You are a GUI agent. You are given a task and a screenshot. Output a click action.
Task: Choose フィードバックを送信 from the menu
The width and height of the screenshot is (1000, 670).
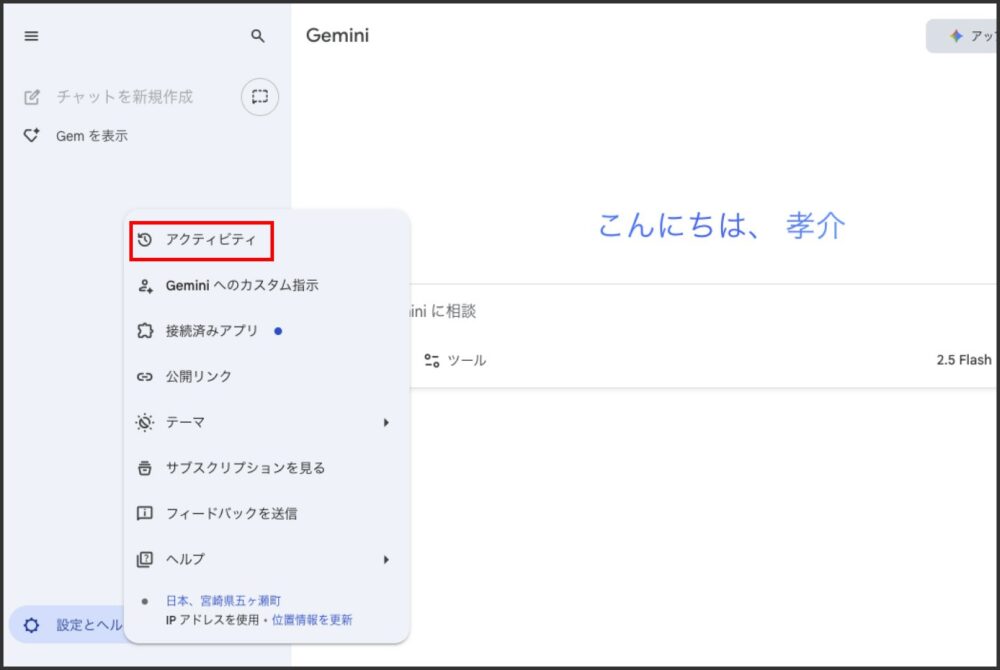point(231,514)
